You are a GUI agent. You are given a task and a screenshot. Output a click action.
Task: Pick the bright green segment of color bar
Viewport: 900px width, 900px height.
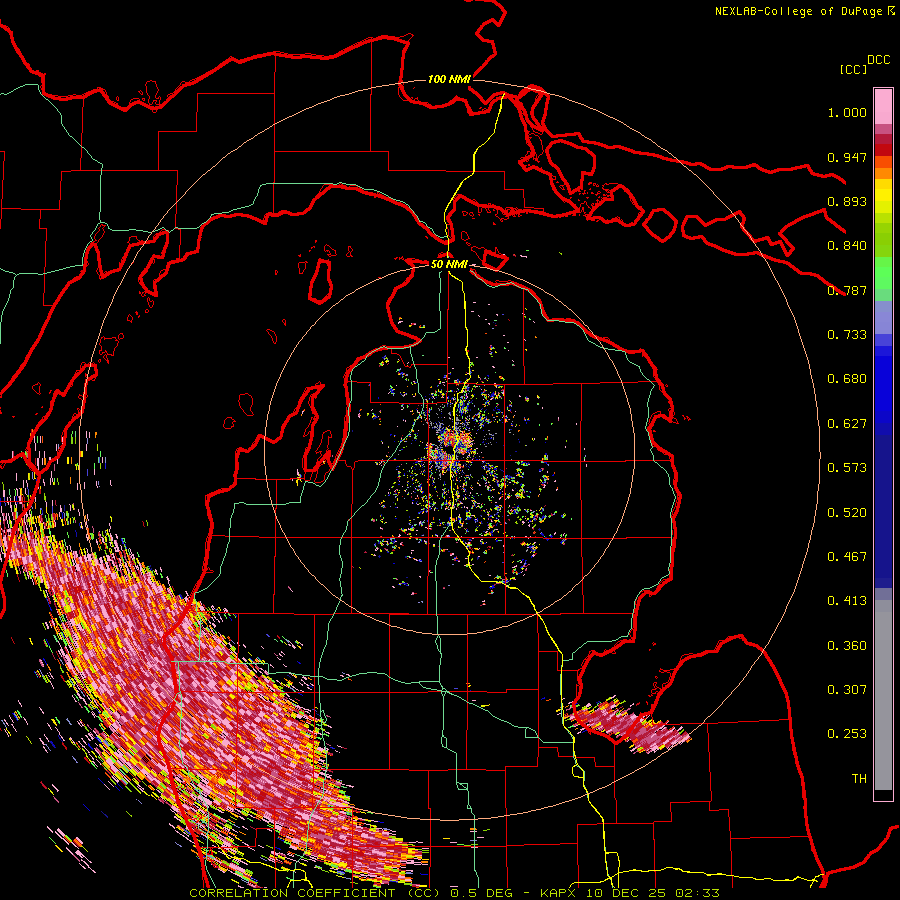click(x=883, y=272)
